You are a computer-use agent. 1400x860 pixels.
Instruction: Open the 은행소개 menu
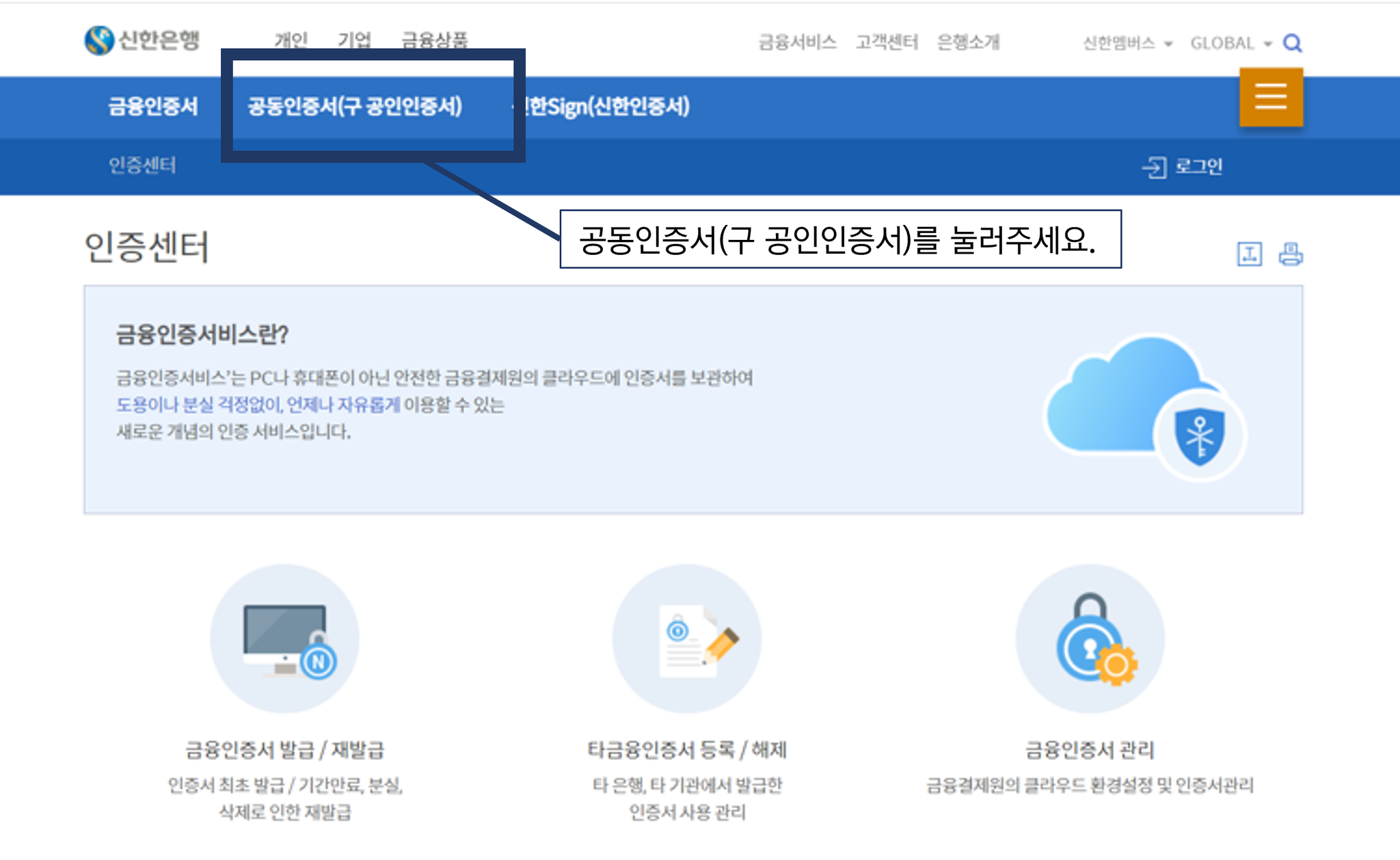click(968, 42)
